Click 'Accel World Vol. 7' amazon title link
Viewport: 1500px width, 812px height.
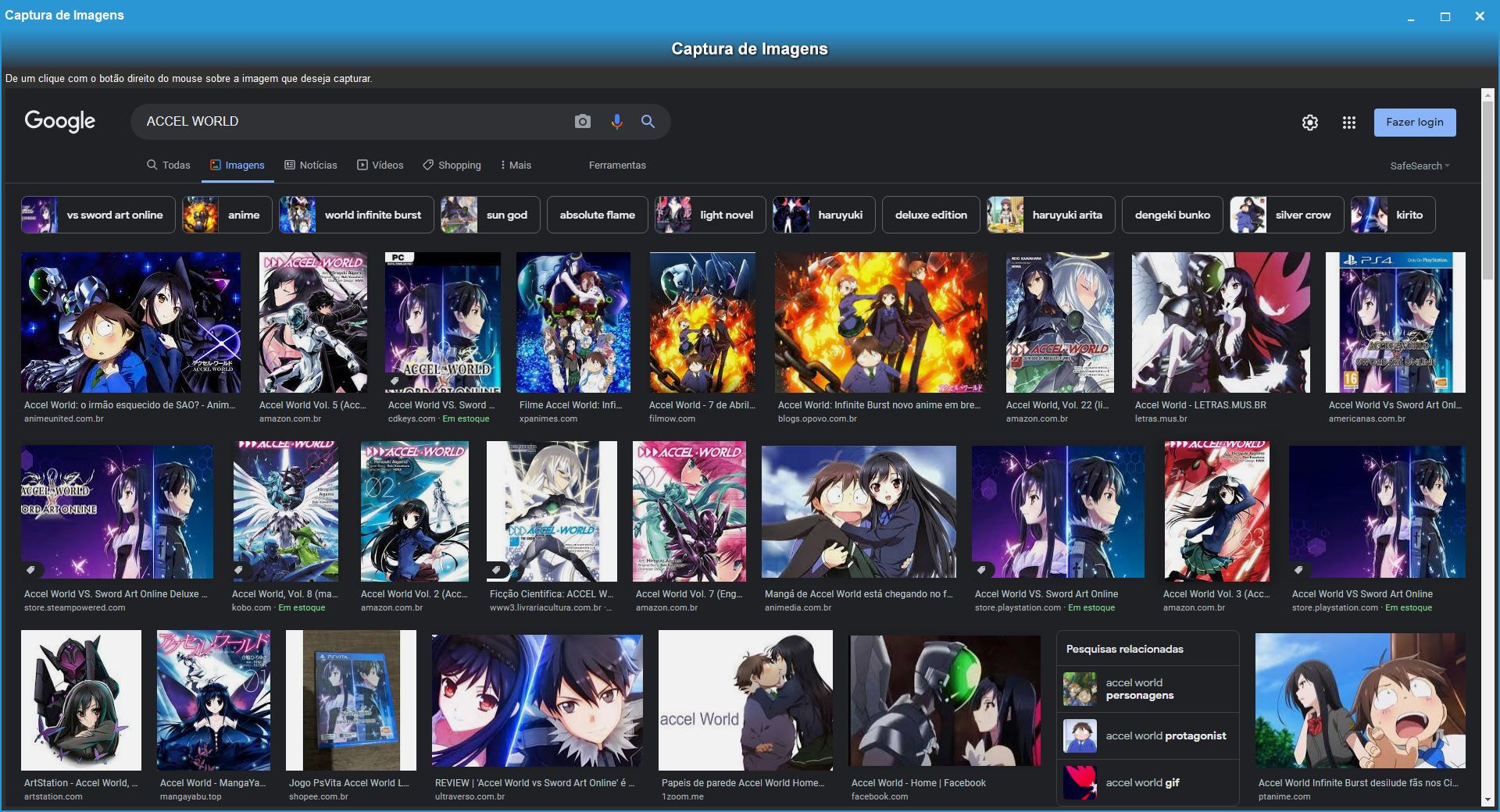(x=689, y=594)
